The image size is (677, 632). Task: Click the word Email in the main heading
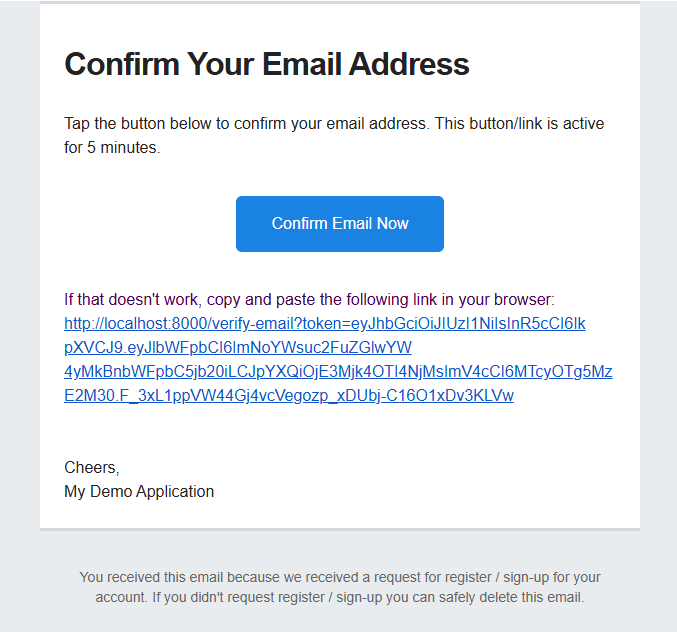tap(302, 64)
